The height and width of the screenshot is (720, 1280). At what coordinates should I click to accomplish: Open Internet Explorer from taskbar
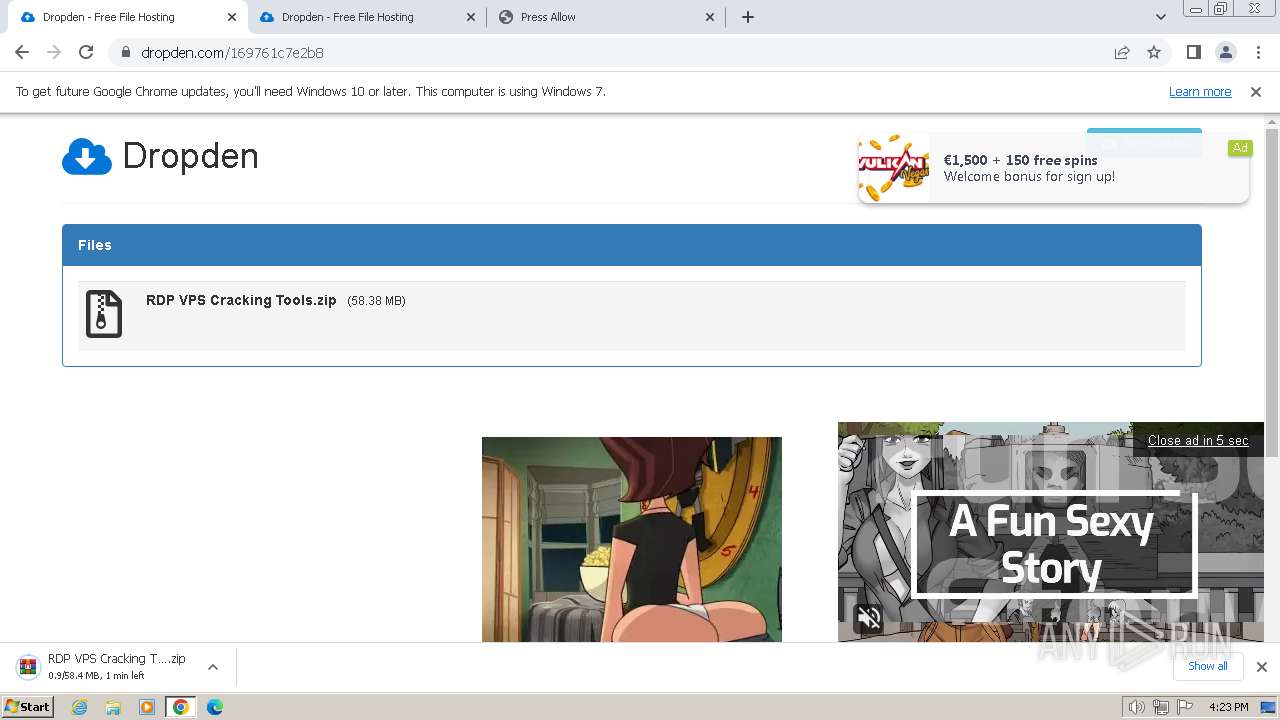[80, 707]
